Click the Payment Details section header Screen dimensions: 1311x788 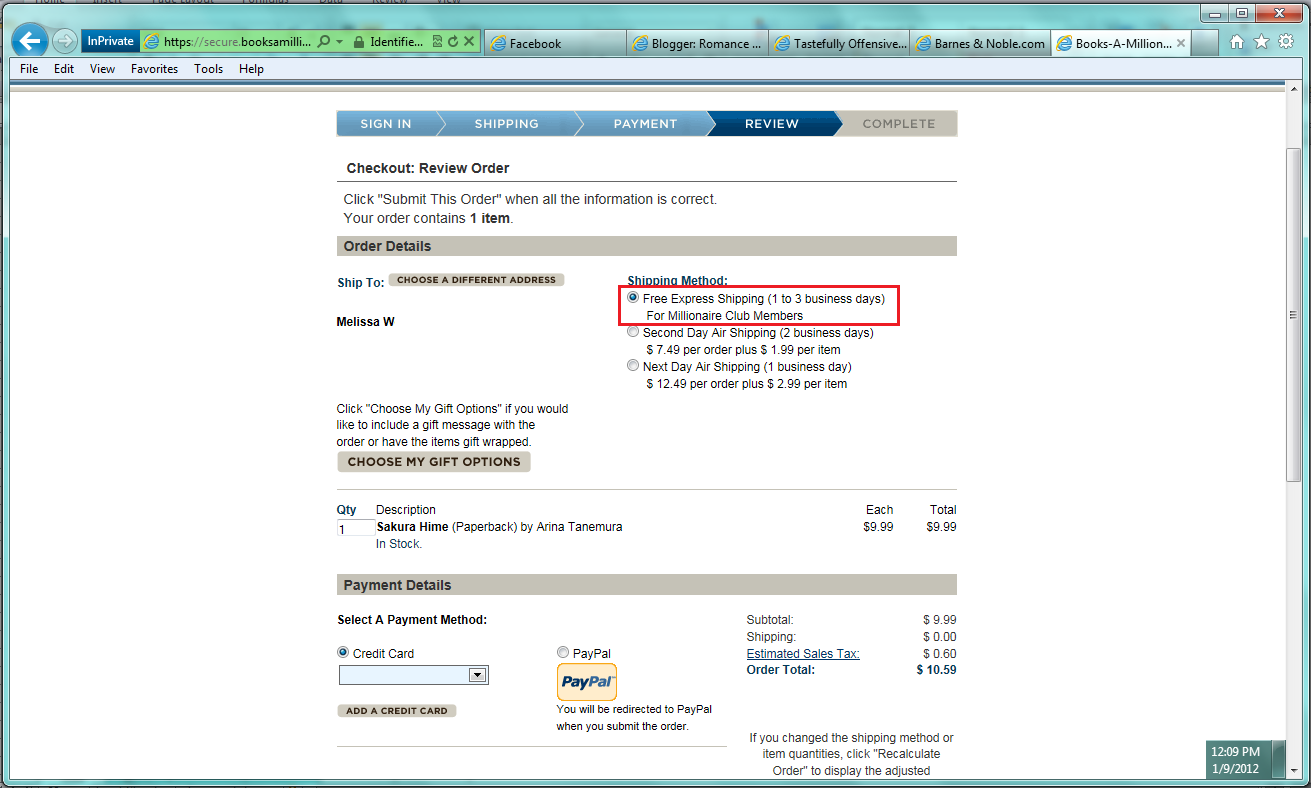pos(647,585)
